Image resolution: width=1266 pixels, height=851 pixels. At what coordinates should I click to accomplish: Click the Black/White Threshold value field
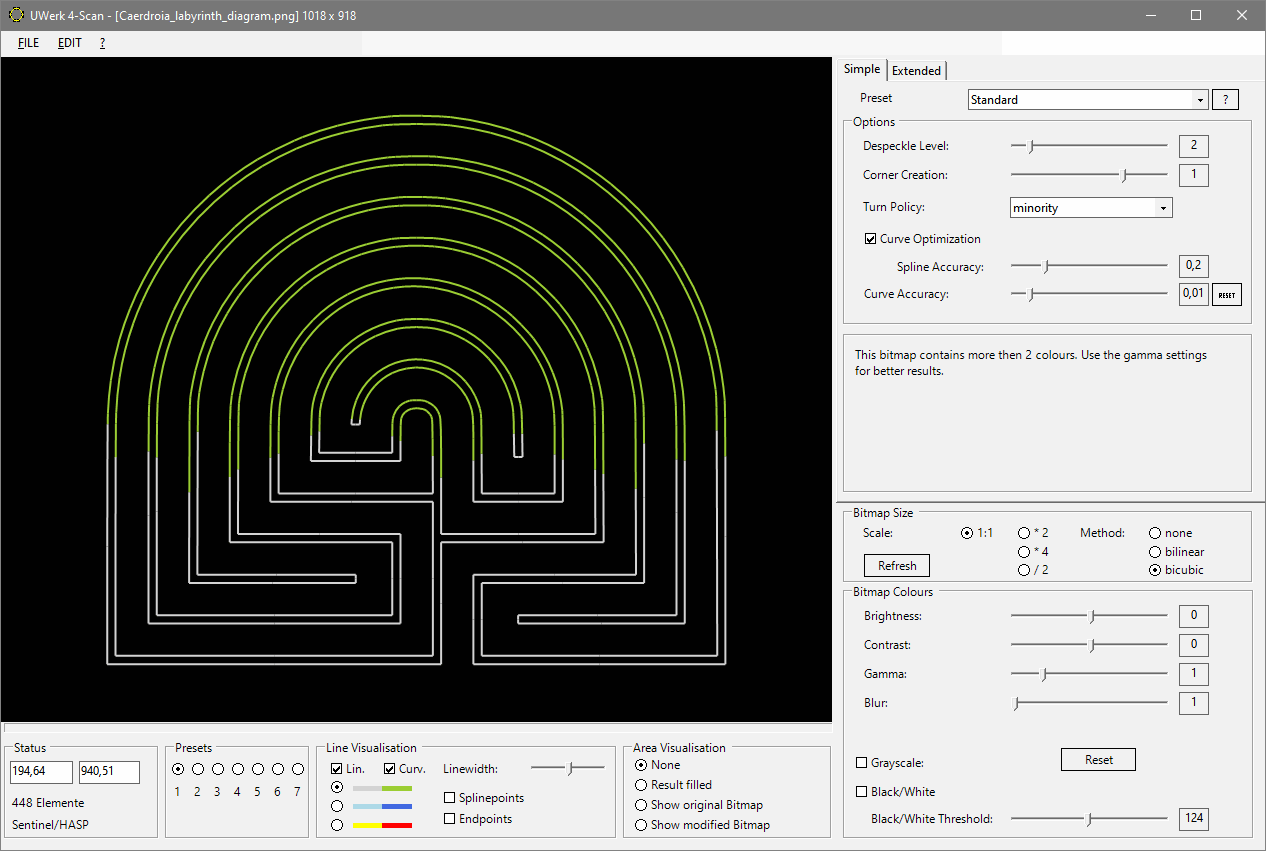click(x=1193, y=818)
